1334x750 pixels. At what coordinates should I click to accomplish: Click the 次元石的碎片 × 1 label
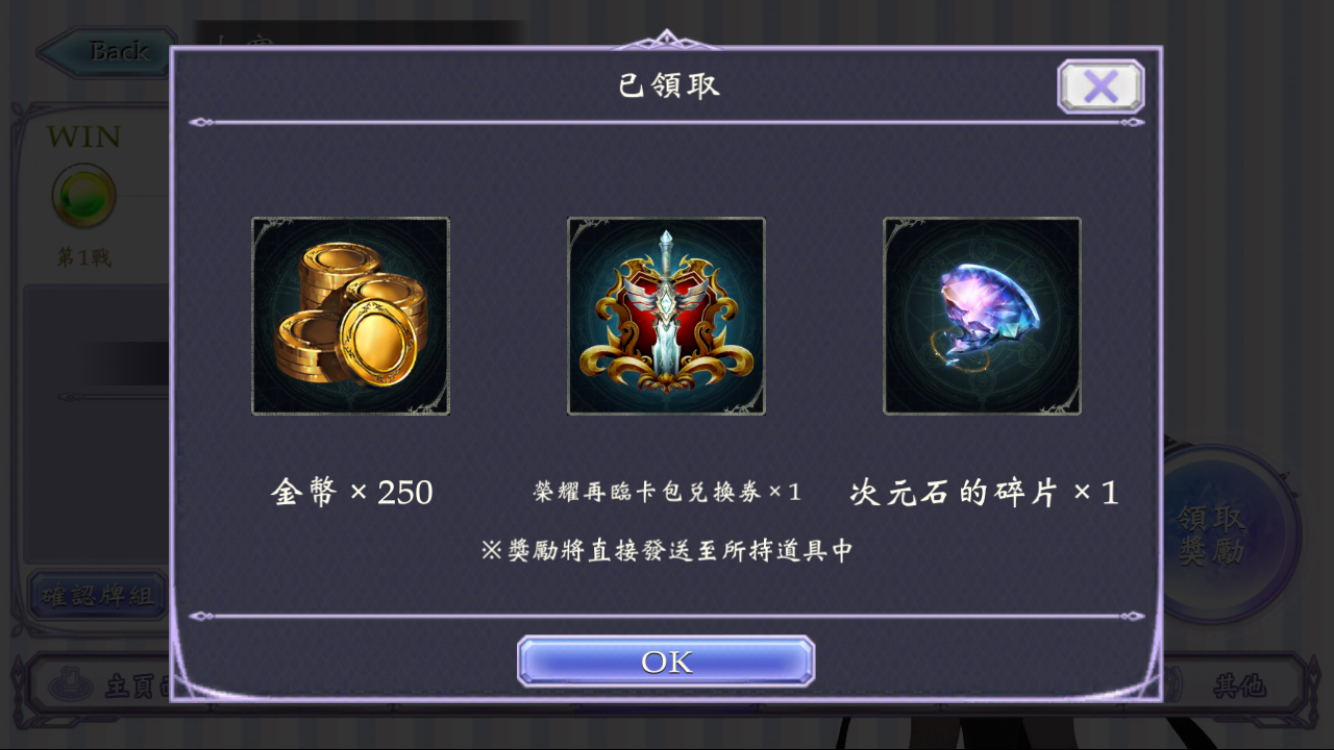pos(984,492)
